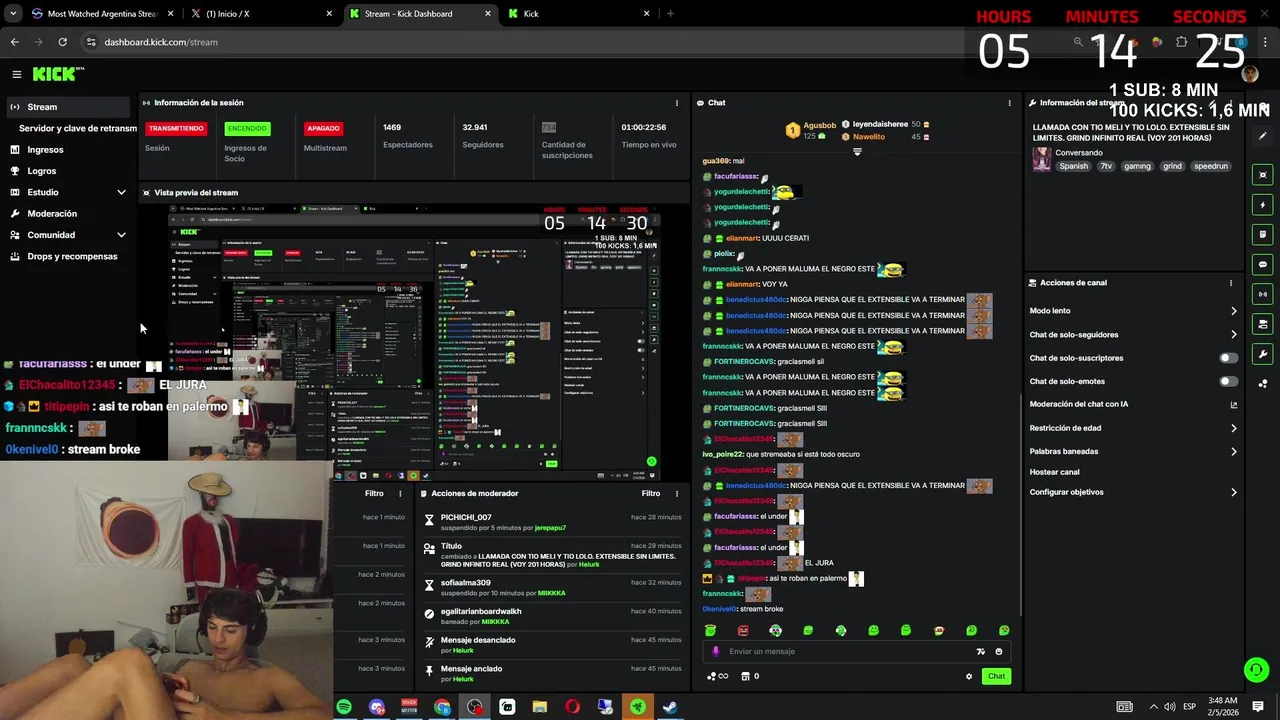
Task: Click the first green emote under chat
Action: pos(711,630)
